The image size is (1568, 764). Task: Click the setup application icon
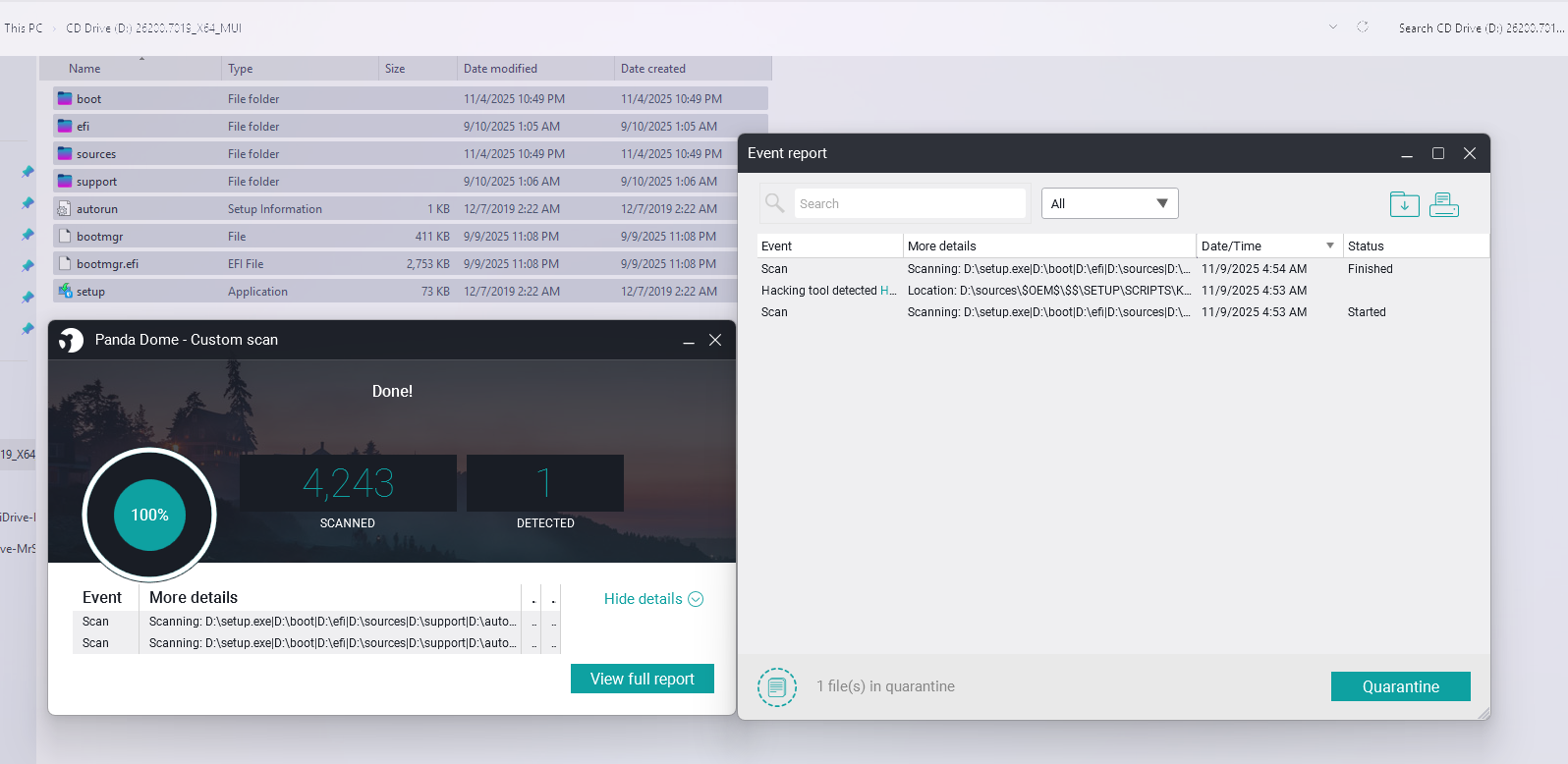point(65,291)
